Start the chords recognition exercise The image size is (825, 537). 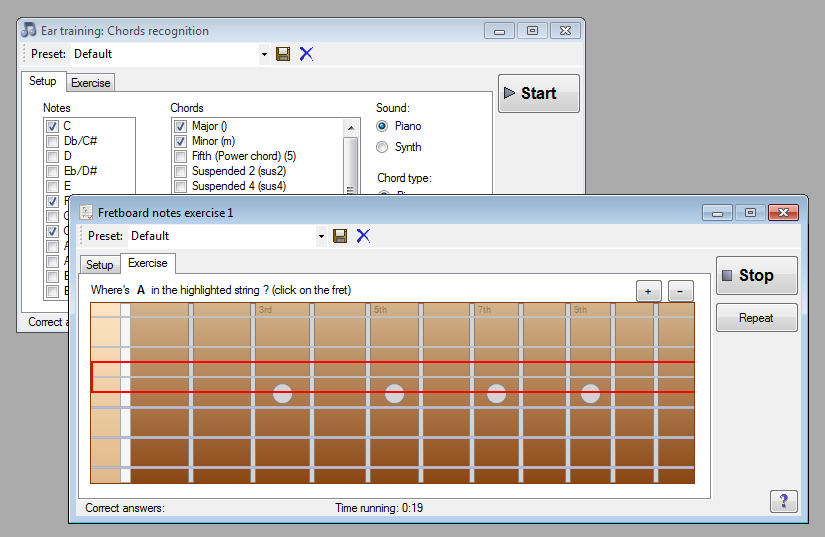coord(538,93)
